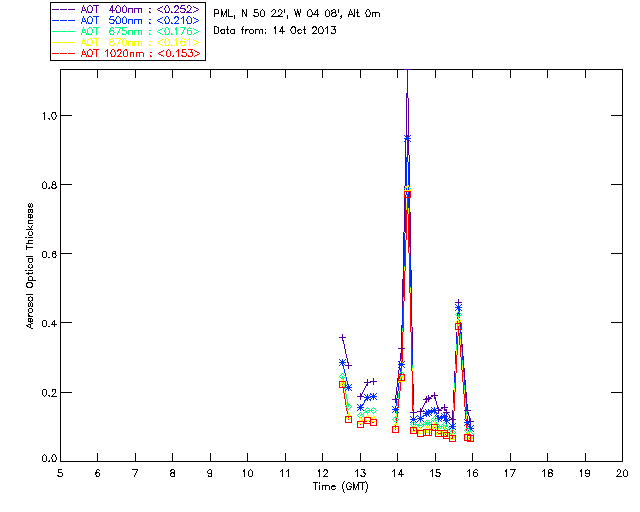Image resolution: width=640 pixels, height=512 pixels.
Task: Click the x-axis label 5
Action: (60, 473)
